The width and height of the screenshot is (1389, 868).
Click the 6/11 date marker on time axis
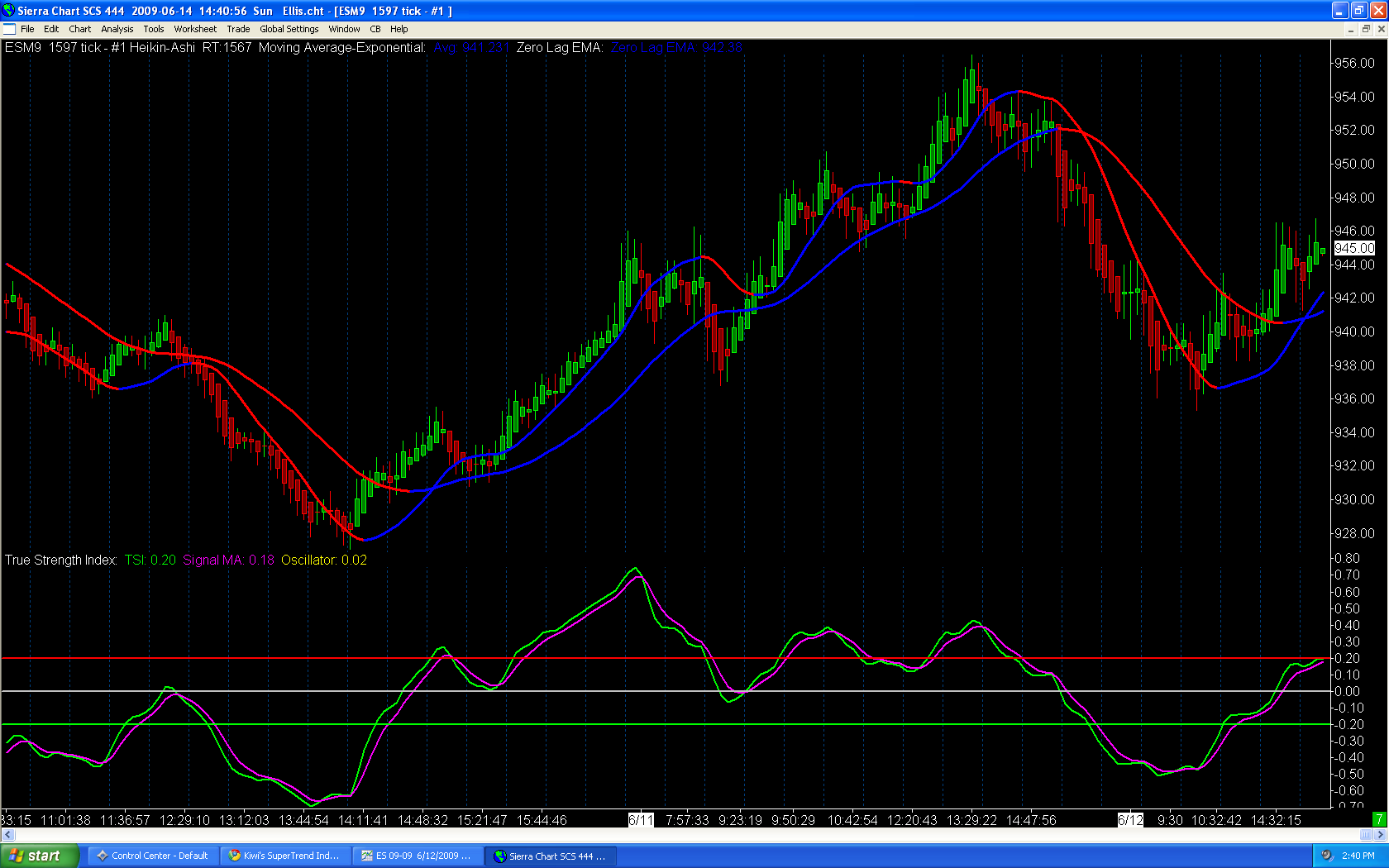(641, 820)
